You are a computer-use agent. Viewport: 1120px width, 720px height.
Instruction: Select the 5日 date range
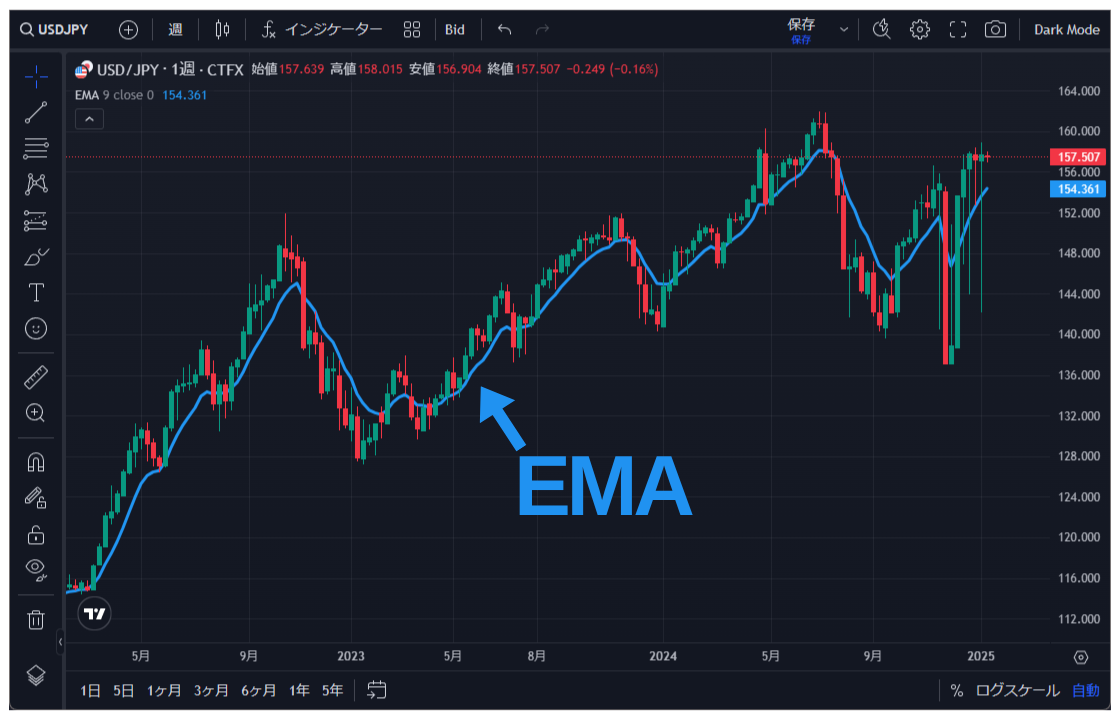pos(124,691)
